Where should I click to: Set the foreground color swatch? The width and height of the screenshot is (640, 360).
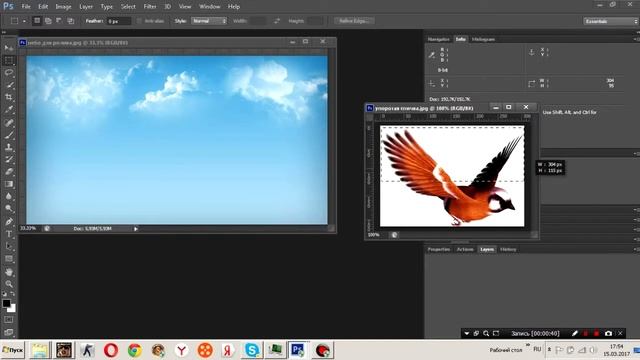click(6, 303)
